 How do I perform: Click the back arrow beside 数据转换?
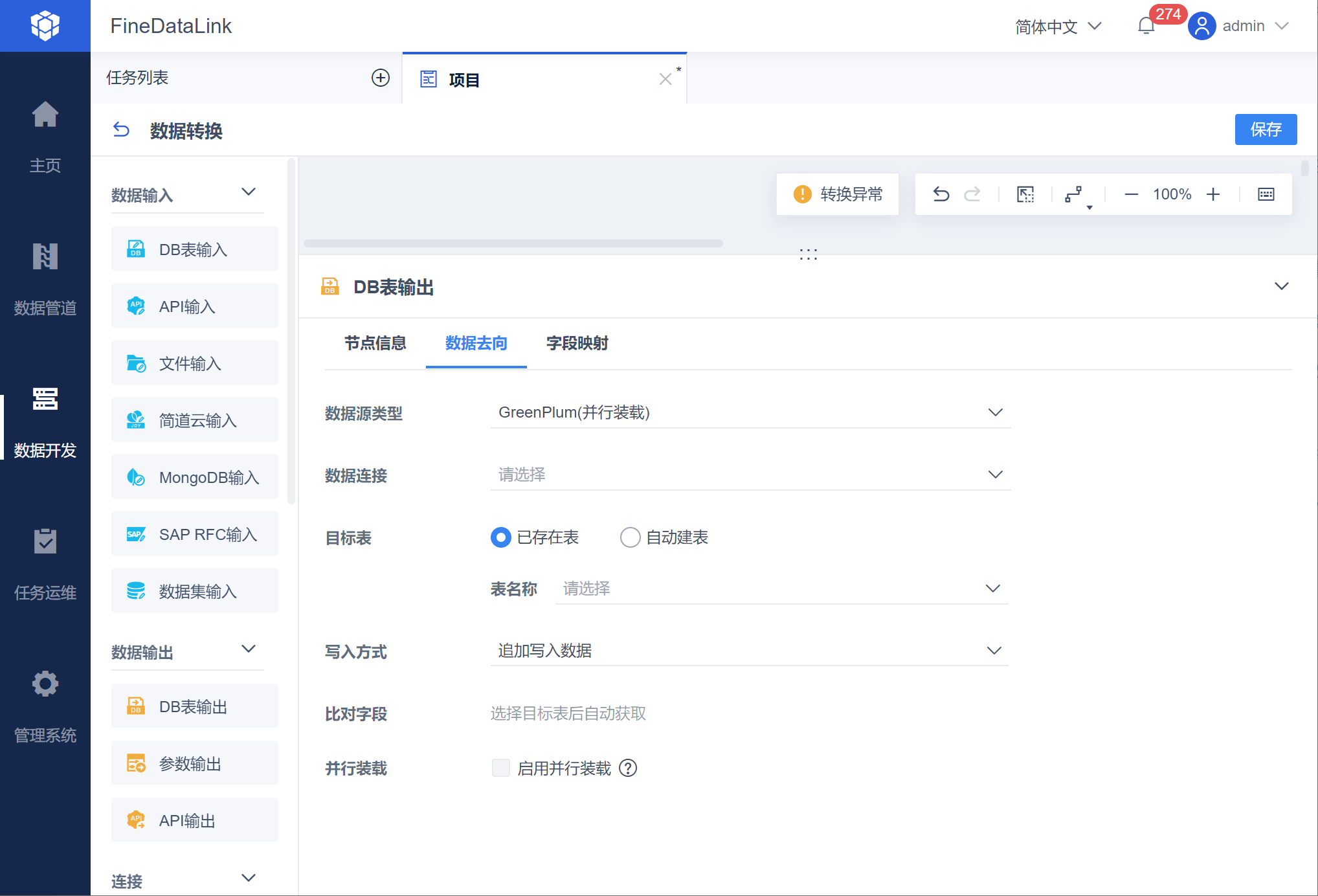[121, 130]
